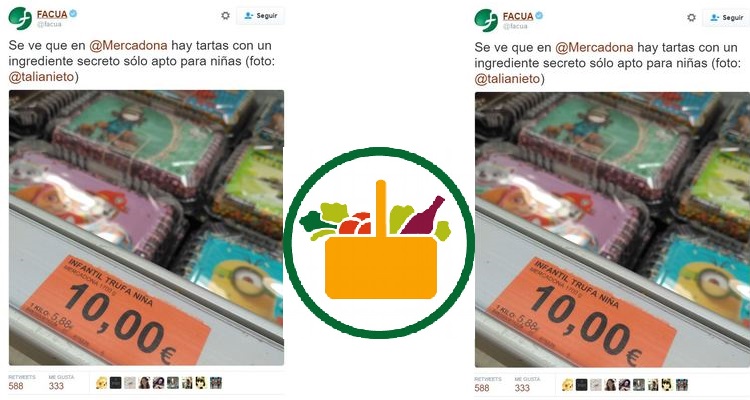
Task: Open the @talianieto mention in right tweet
Action: point(507,78)
